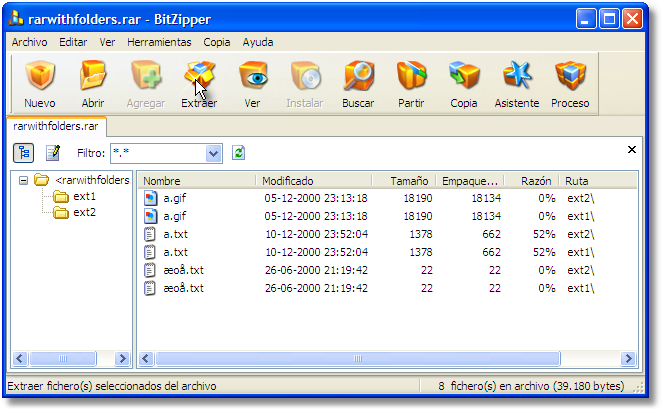Select a.txt in the ext2\ row
This screenshot has width=663, height=412.
coord(175,234)
